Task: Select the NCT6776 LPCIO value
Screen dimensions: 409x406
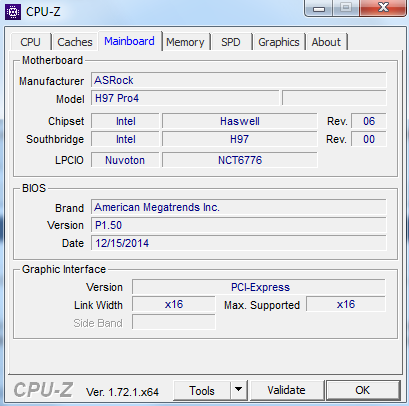Action: coord(240,160)
